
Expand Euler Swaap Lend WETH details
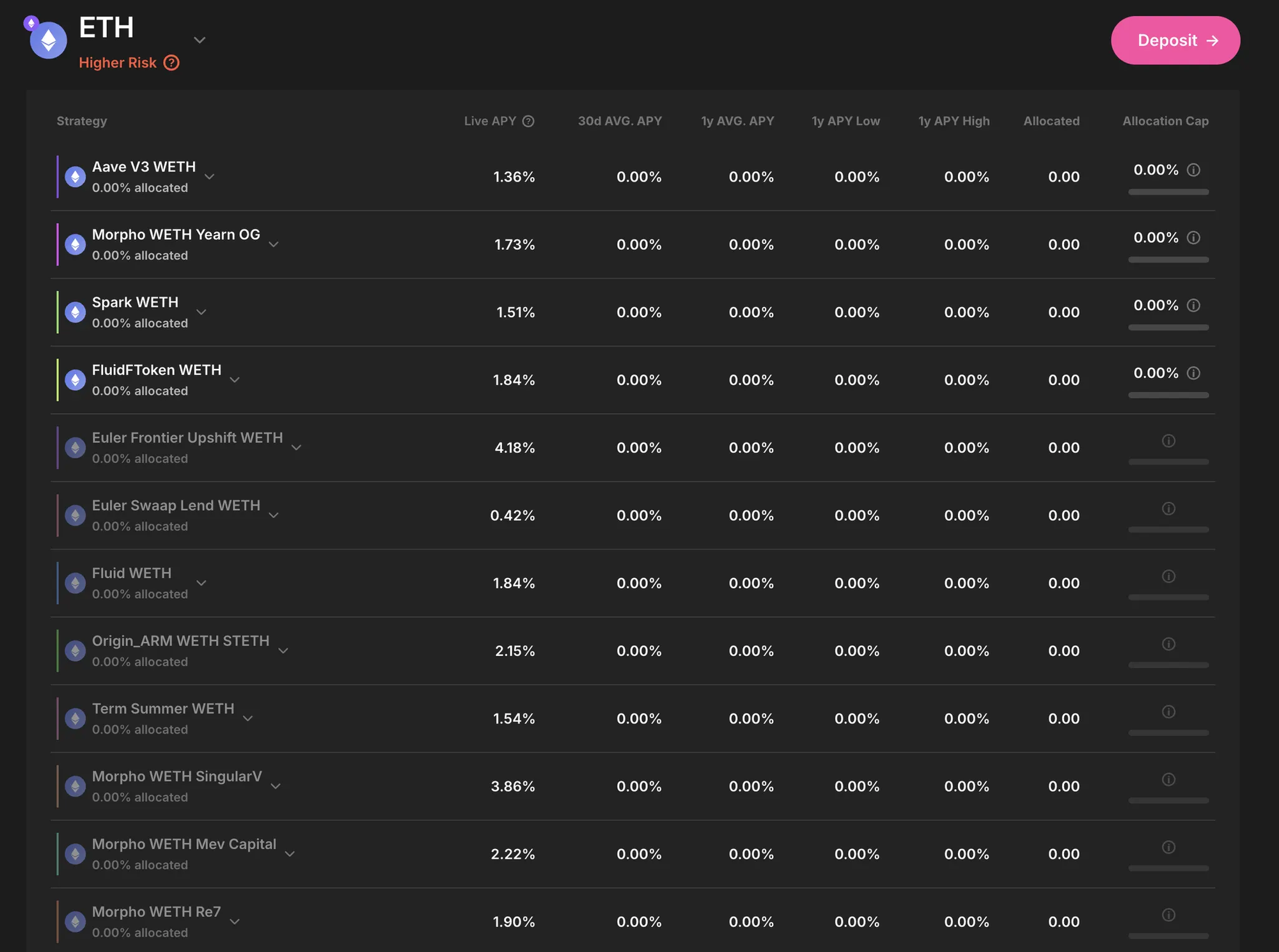pos(274,515)
